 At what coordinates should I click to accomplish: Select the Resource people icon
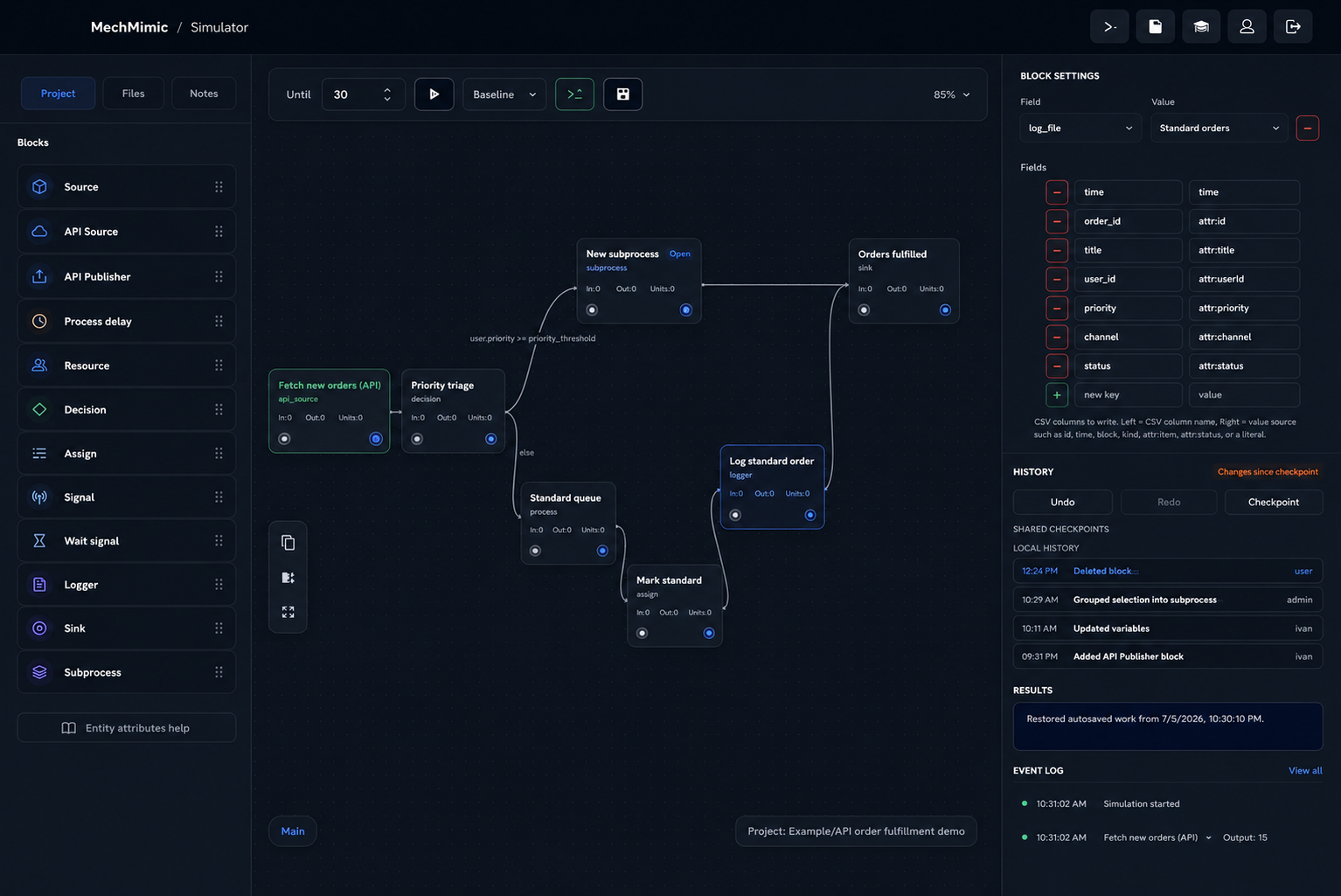(x=39, y=365)
